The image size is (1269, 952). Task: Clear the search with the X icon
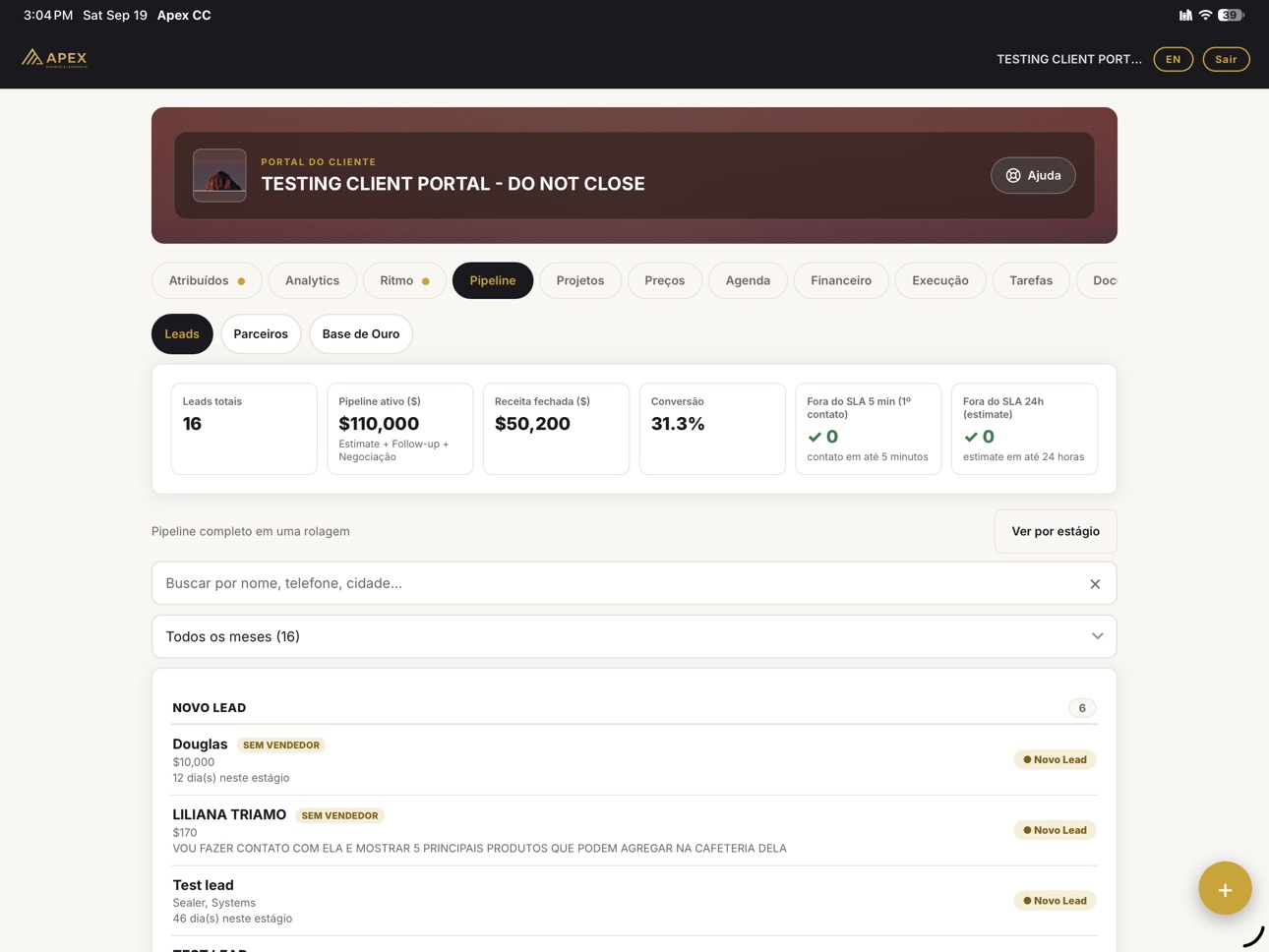click(x=1095, y=584)
